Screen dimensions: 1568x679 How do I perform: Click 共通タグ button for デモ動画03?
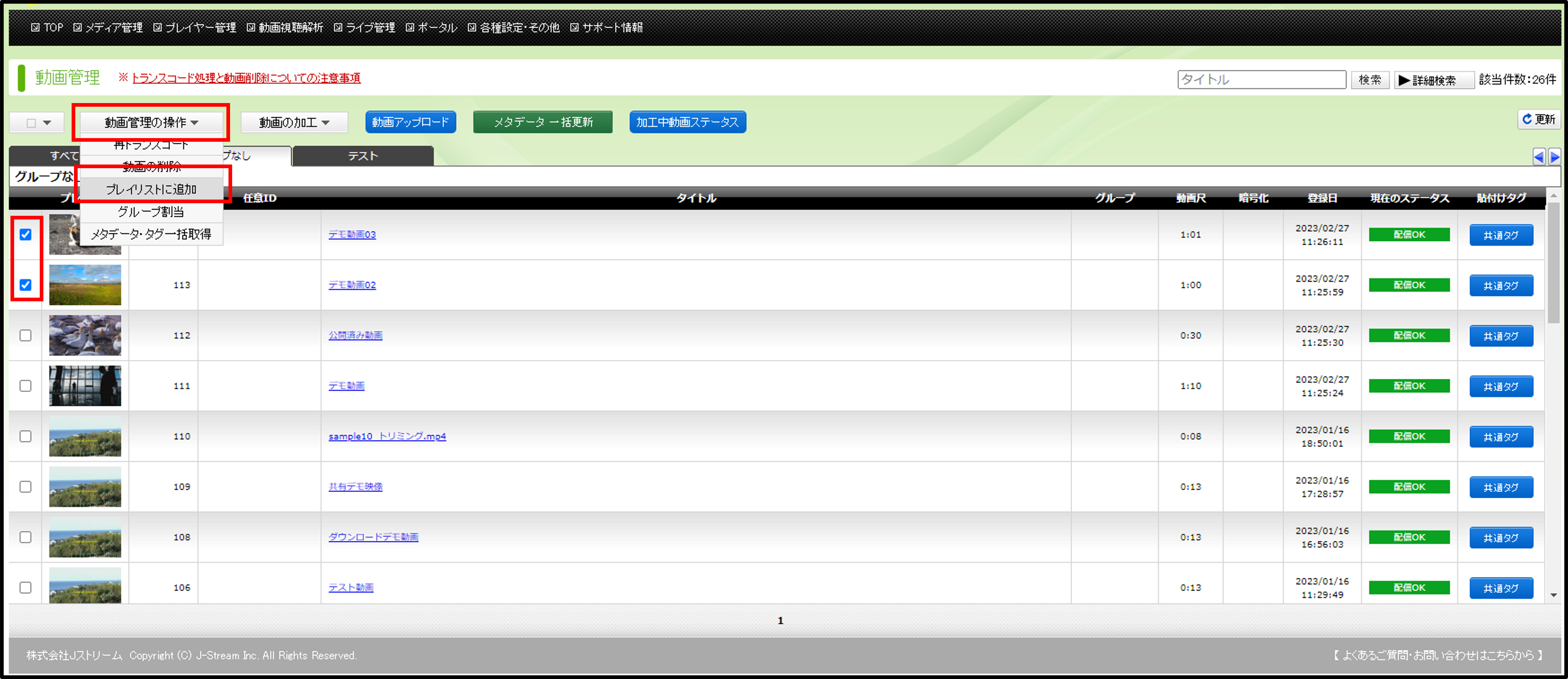[x=1501, y=235]
